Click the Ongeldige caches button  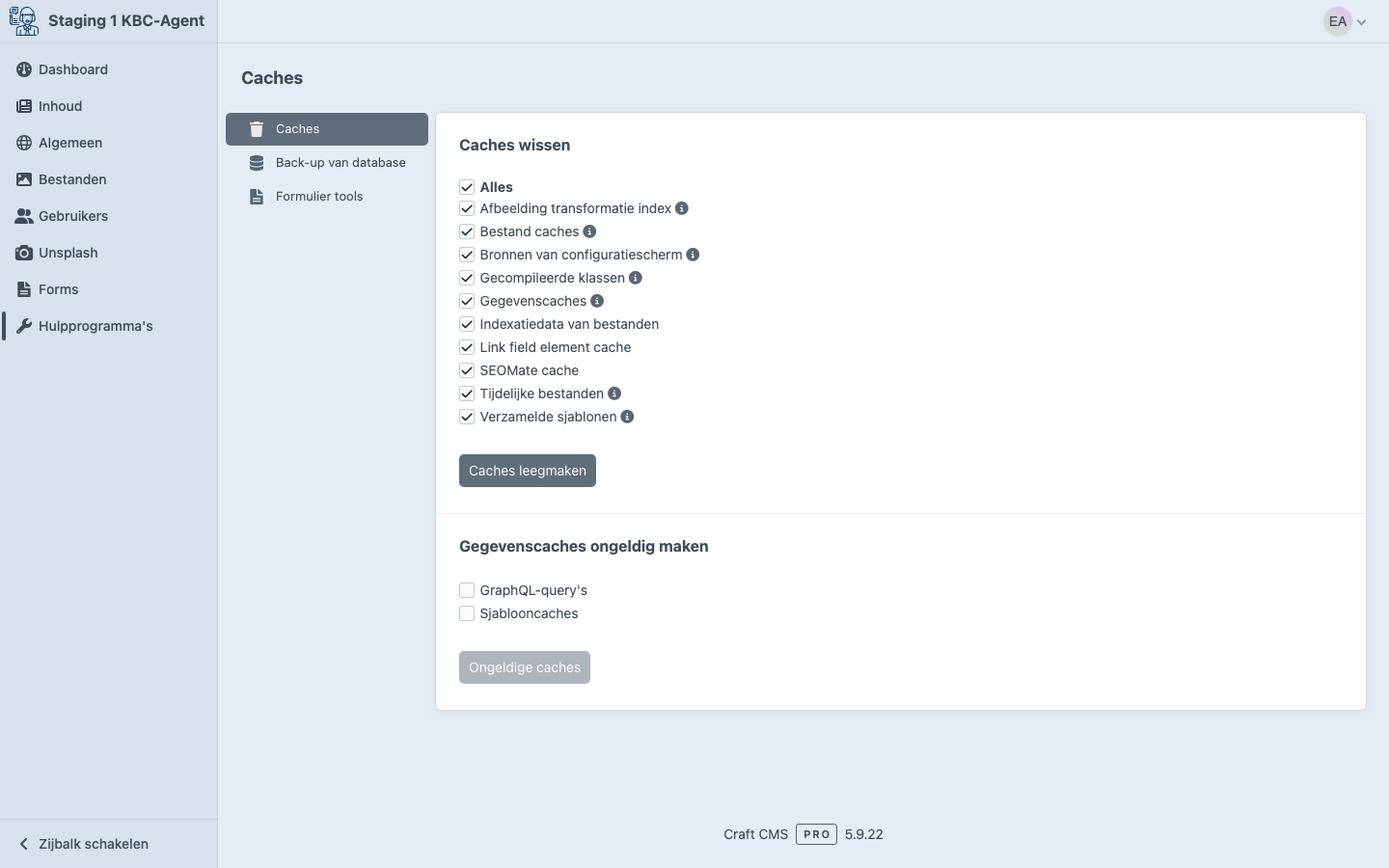(x=525, y=667)
